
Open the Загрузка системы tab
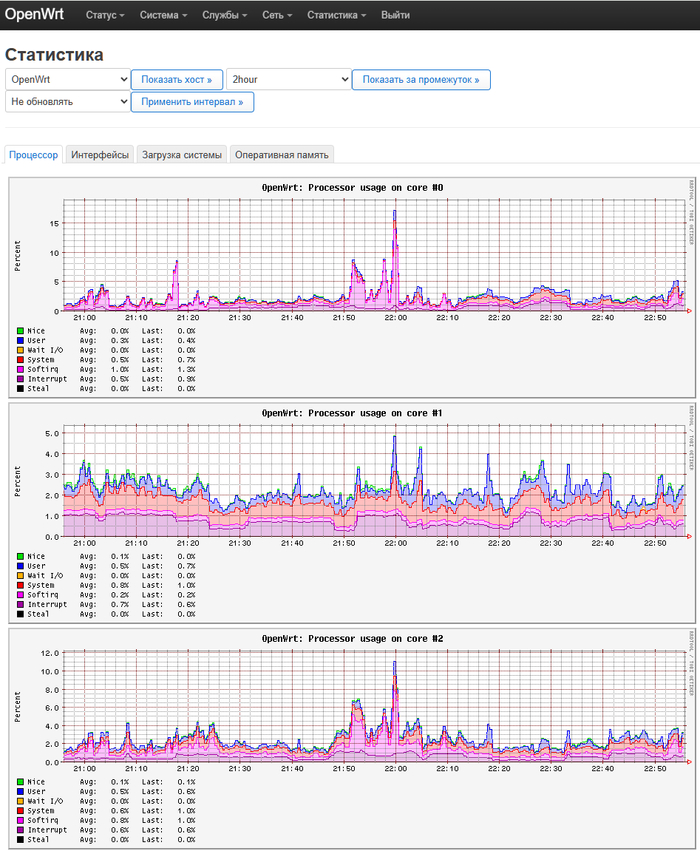pyautogui.click(x=181, y=154)
